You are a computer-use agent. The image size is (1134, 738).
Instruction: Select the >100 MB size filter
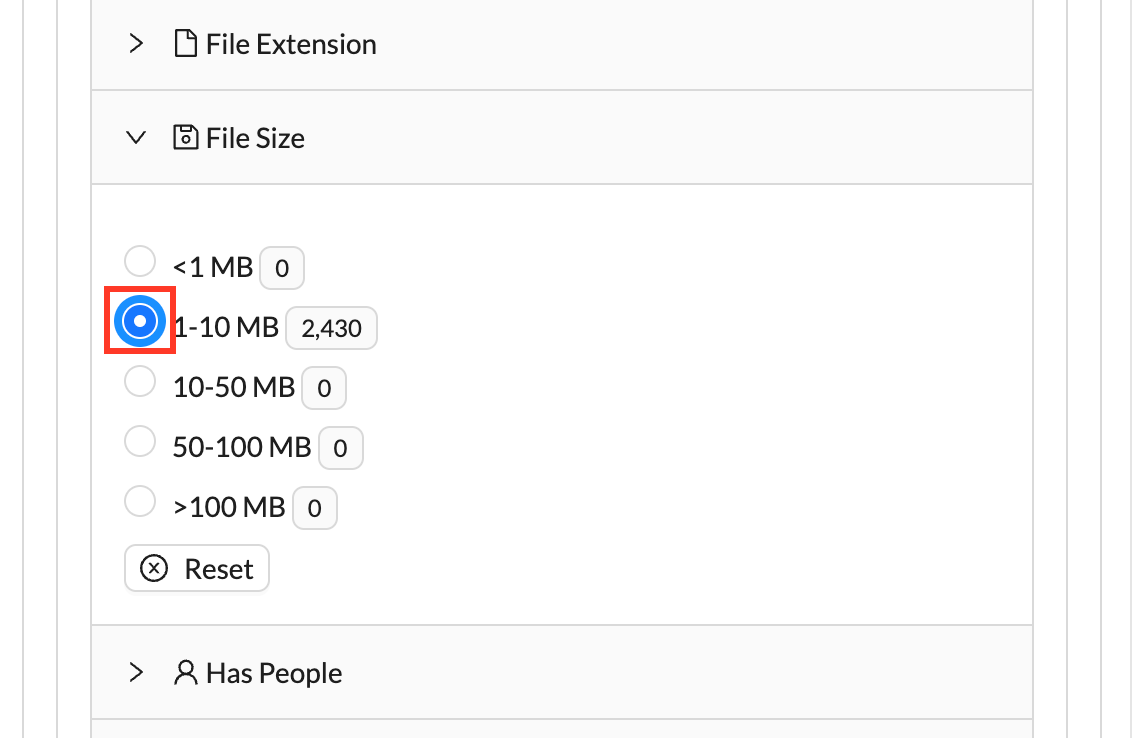click(x=140, y=501)
